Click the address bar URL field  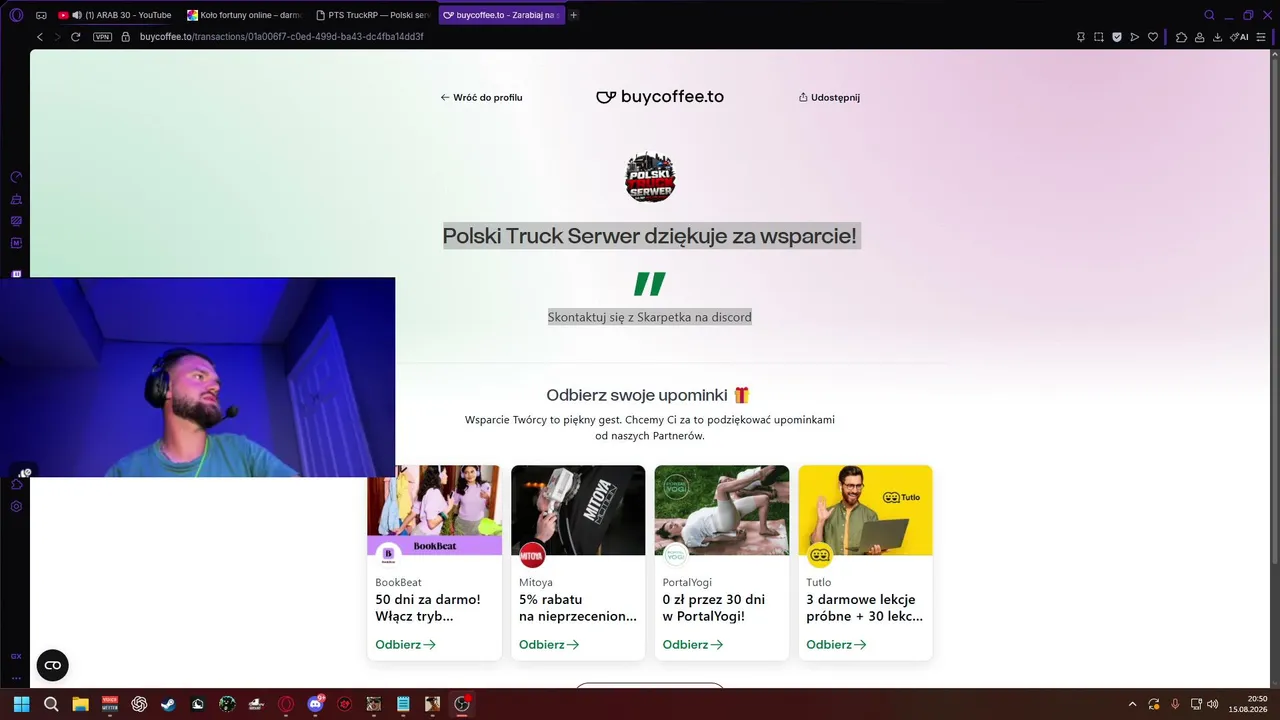282,37
